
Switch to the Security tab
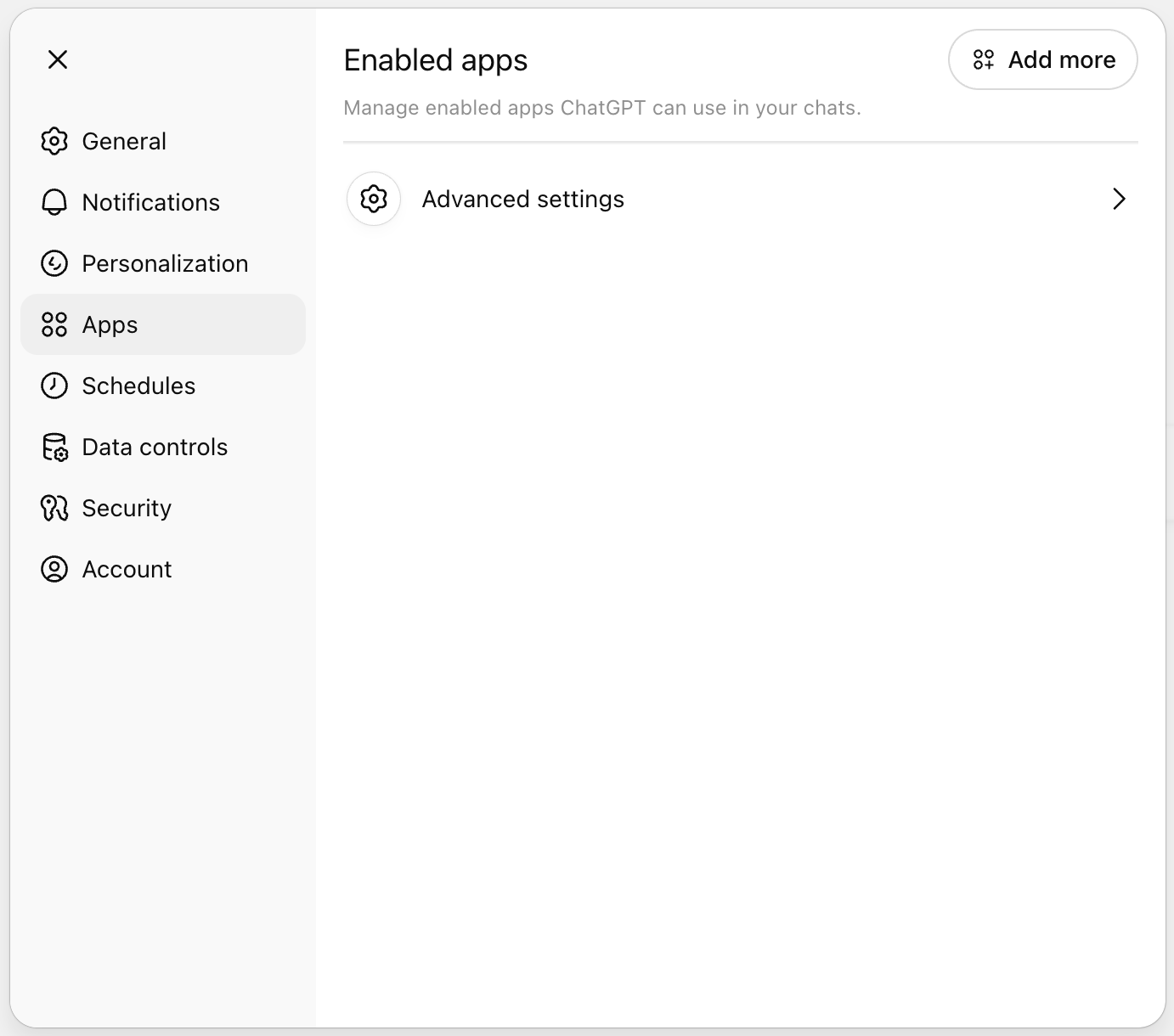pyautogui.click(x=126, y=508)
